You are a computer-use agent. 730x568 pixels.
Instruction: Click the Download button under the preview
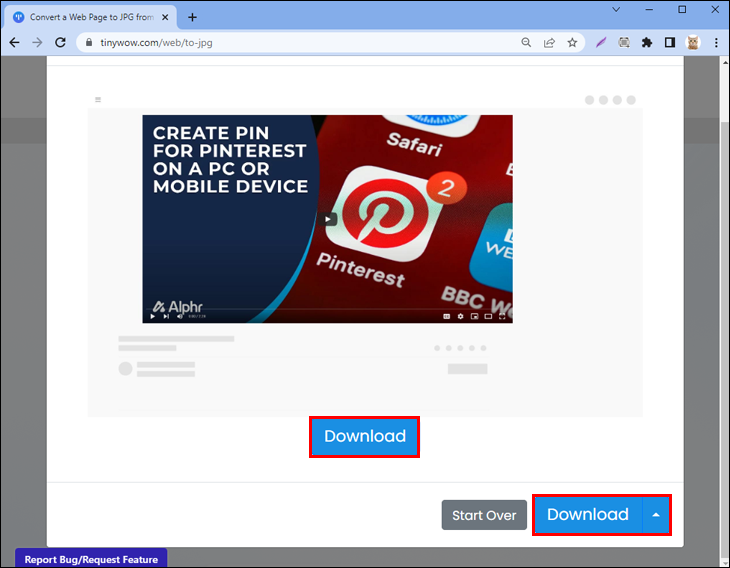point(365,437)
